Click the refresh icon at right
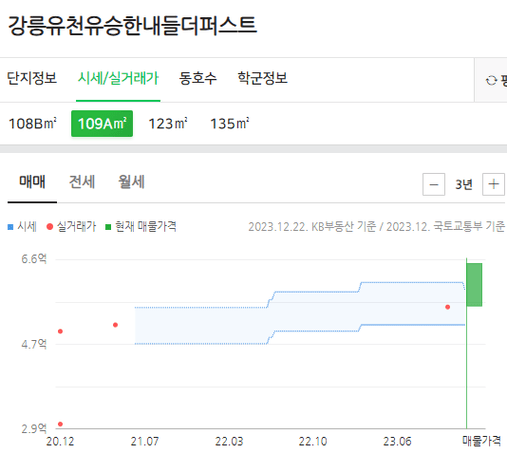Screen dimensions: 507x475 pos(491,81)
